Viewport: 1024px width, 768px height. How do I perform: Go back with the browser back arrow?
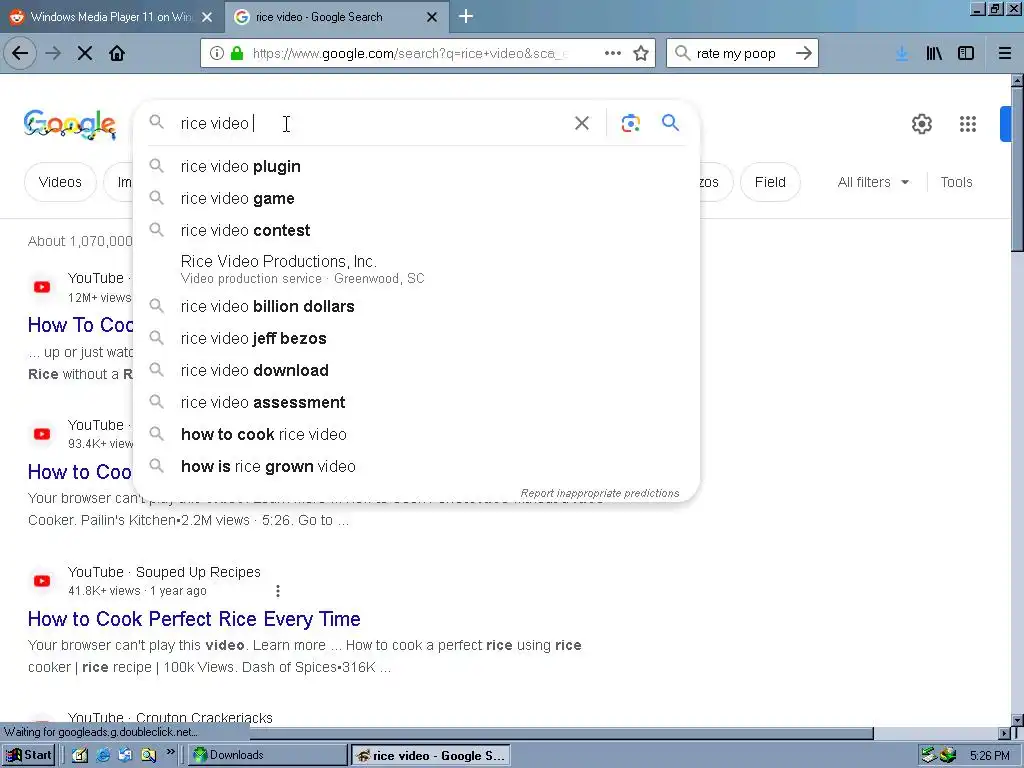point(20,53)
